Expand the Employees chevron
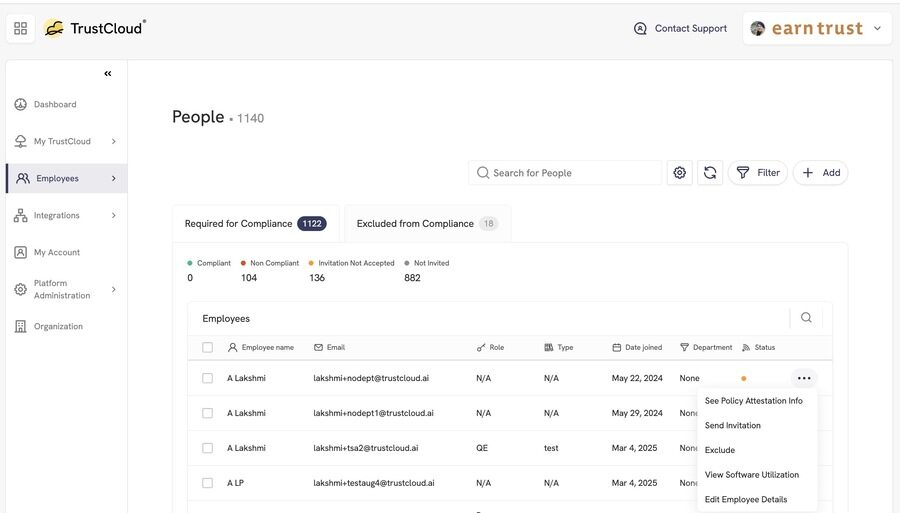Image resolution: width=900 pixels, height=513 pixels. [x=114, y=178]
